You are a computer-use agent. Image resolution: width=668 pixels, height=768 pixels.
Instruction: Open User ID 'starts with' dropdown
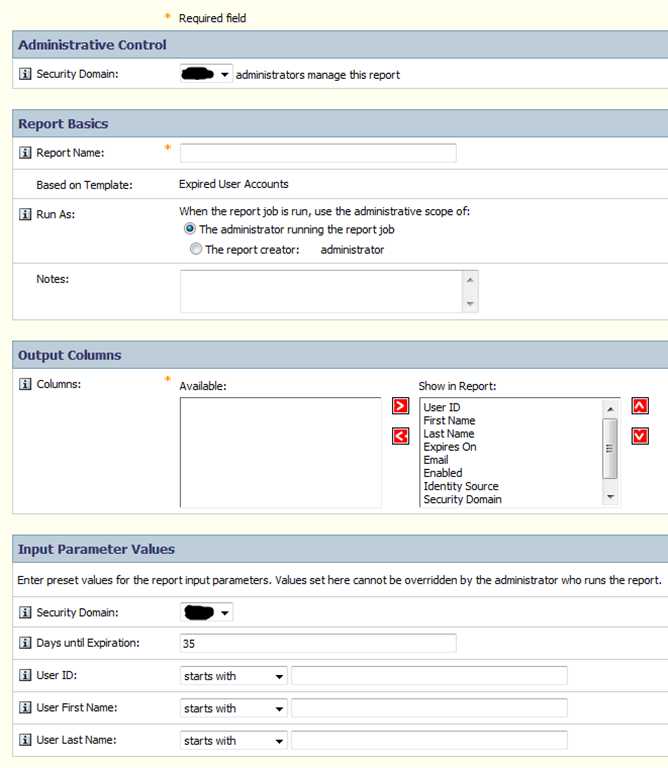tap(234, 676)
